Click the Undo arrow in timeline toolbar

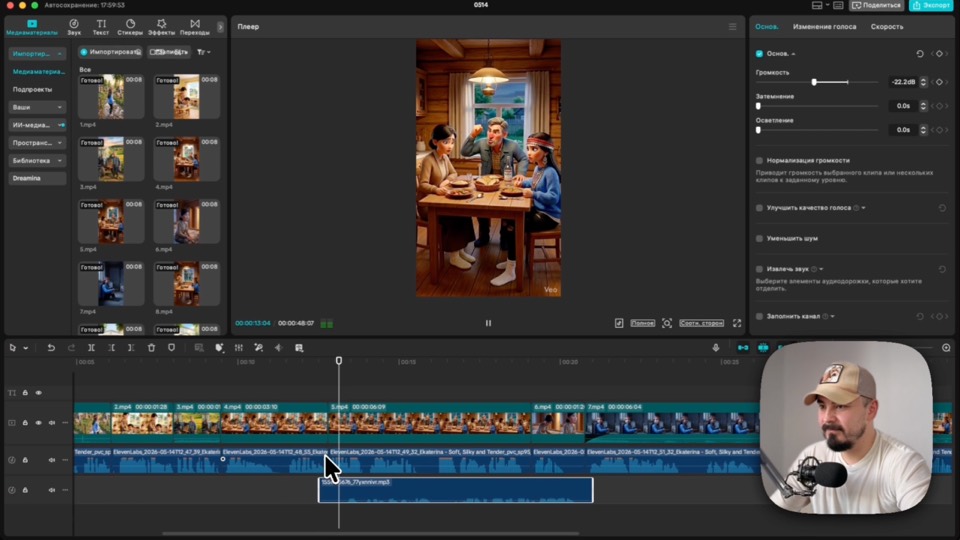pos(51,348)
